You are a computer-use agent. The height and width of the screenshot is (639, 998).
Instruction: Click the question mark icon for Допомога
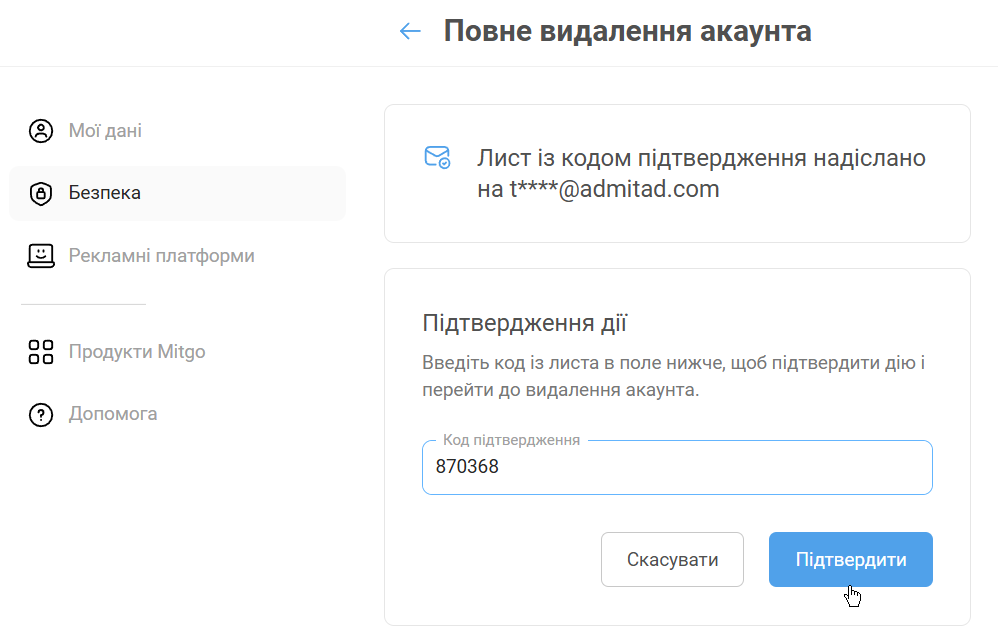click(40, 414)
